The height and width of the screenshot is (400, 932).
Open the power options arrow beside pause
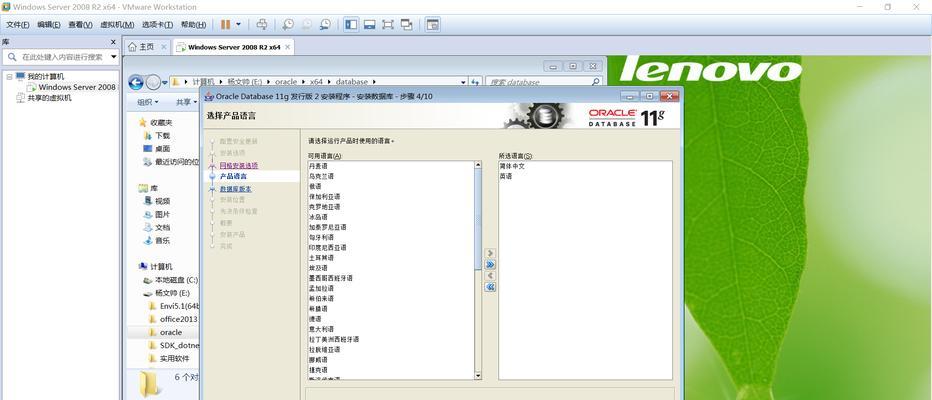coord(238,24)
